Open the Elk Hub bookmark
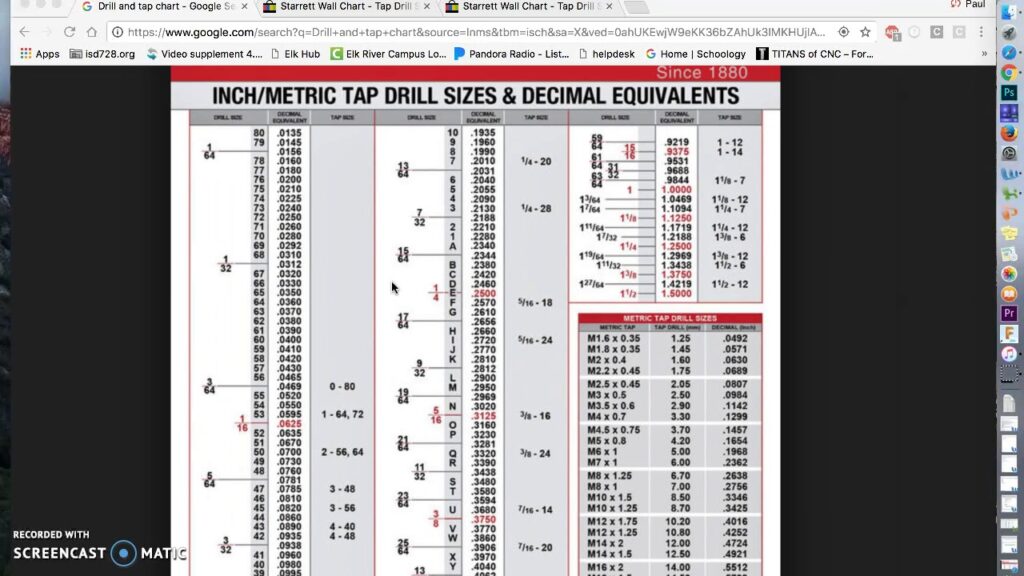The width and height of the screenshot is (1024, 576). [295, 54]
